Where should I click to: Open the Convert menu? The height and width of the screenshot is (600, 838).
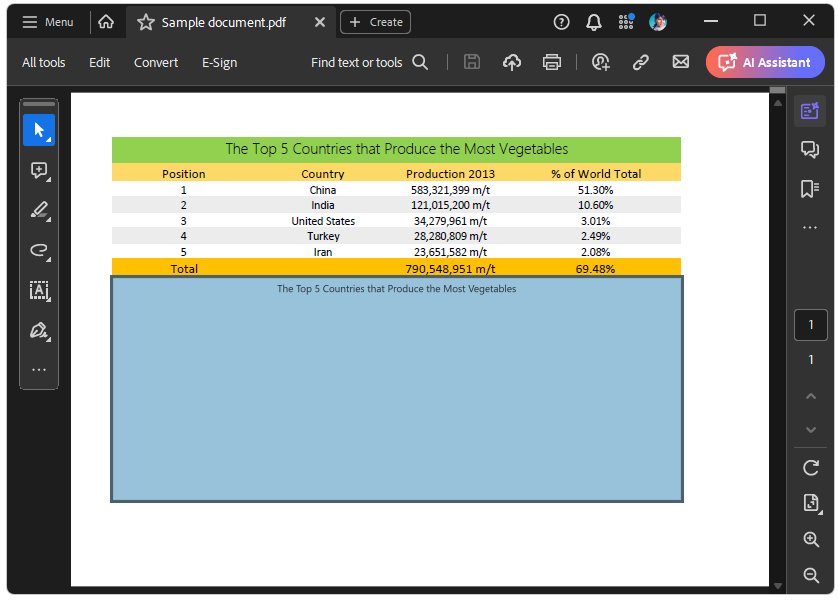tap(155, 62)
